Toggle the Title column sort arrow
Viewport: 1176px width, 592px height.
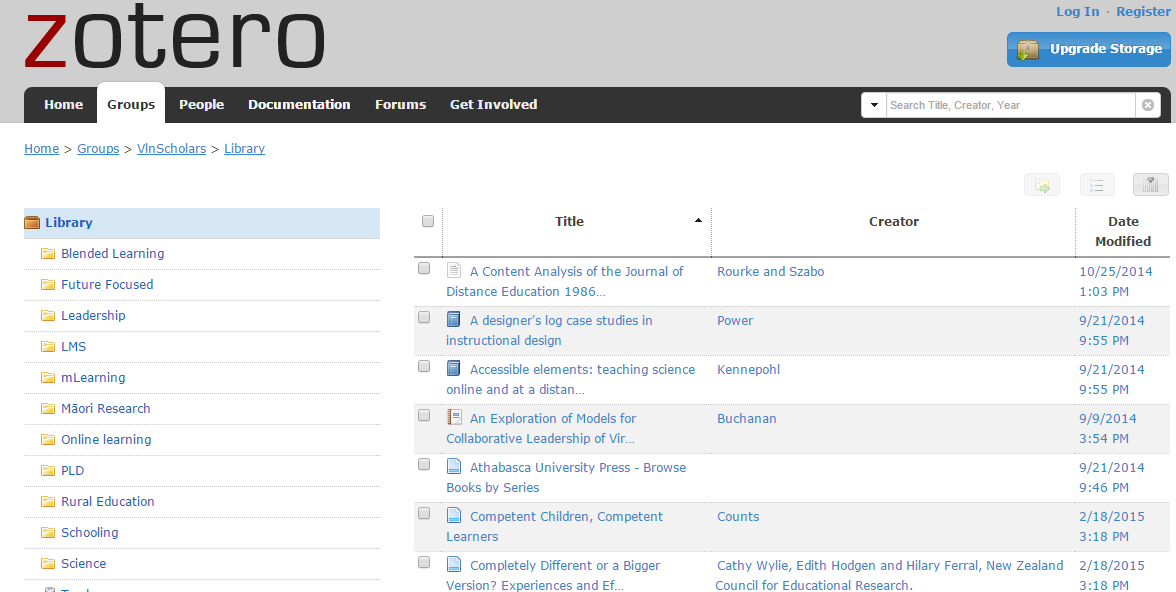(x=698, y=219)
